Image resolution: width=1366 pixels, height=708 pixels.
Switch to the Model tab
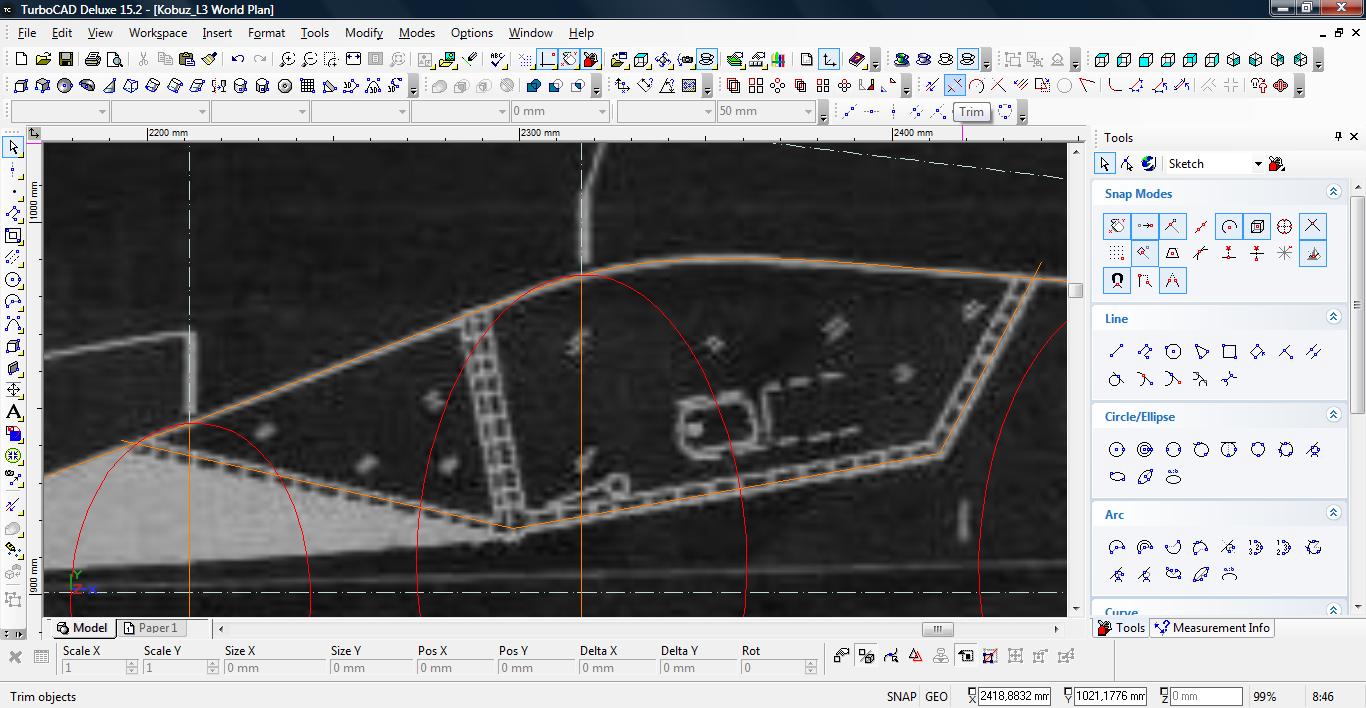click(x=82, y=628)
